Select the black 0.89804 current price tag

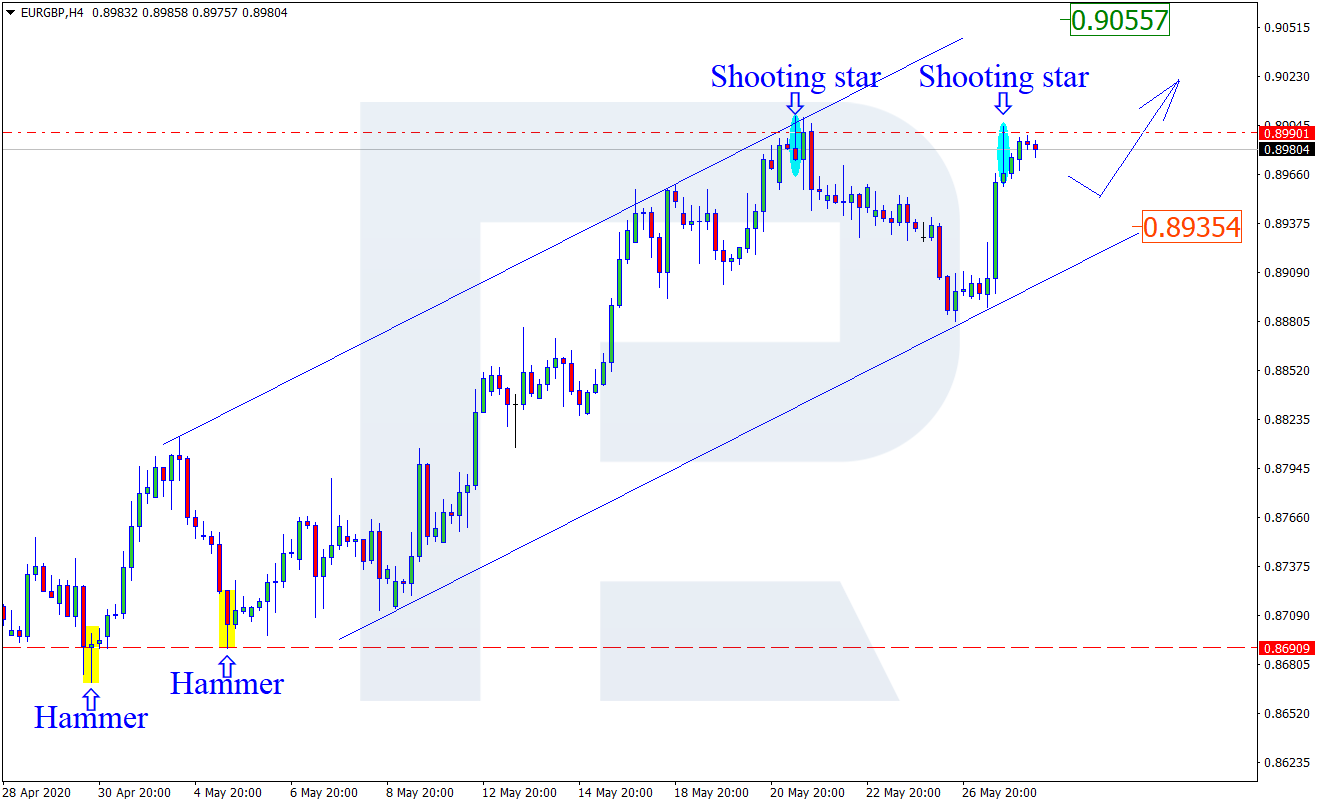click(x=1287, y=149)
